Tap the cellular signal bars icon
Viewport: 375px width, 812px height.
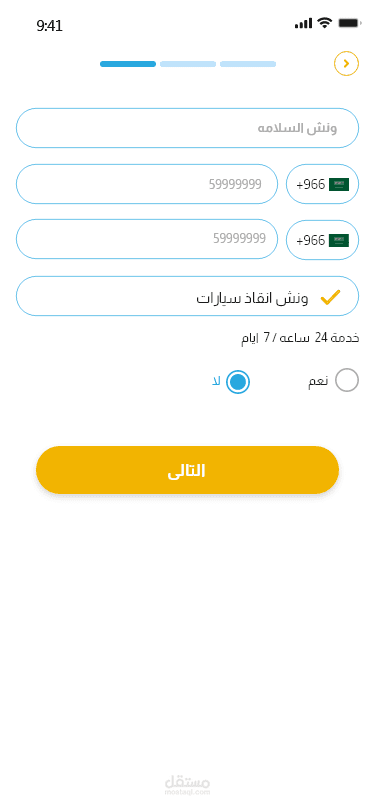304,23
